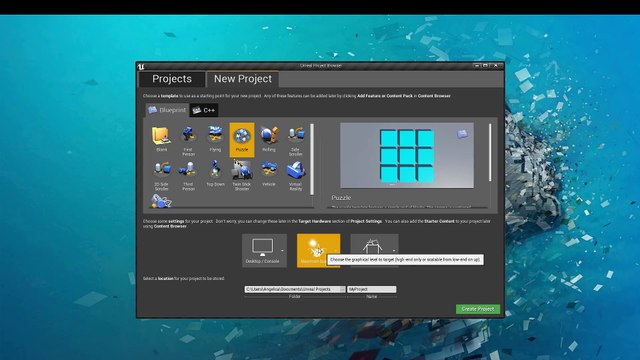Select the Blank project template

162,140
